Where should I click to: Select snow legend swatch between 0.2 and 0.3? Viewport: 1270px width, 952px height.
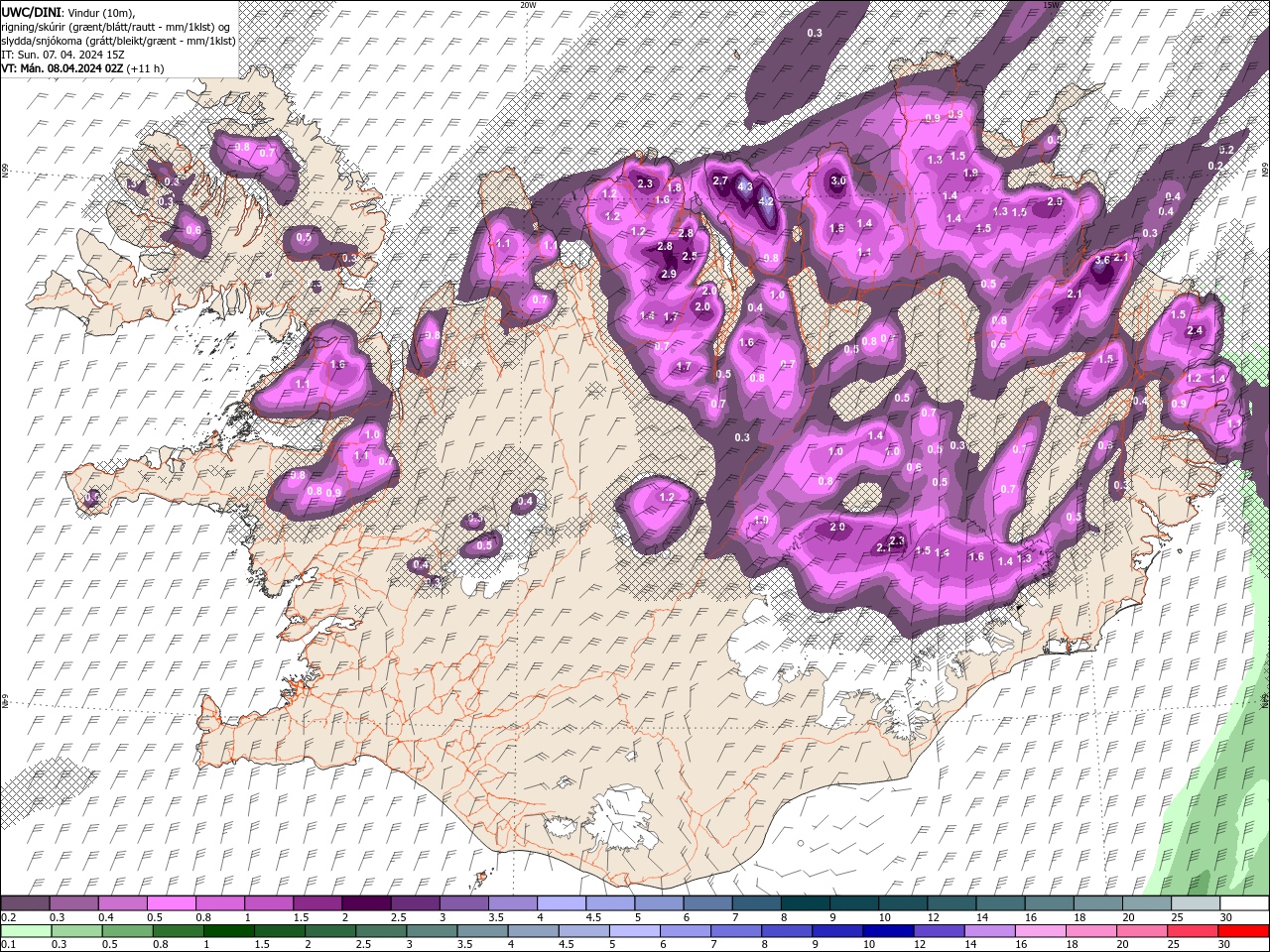26,903
